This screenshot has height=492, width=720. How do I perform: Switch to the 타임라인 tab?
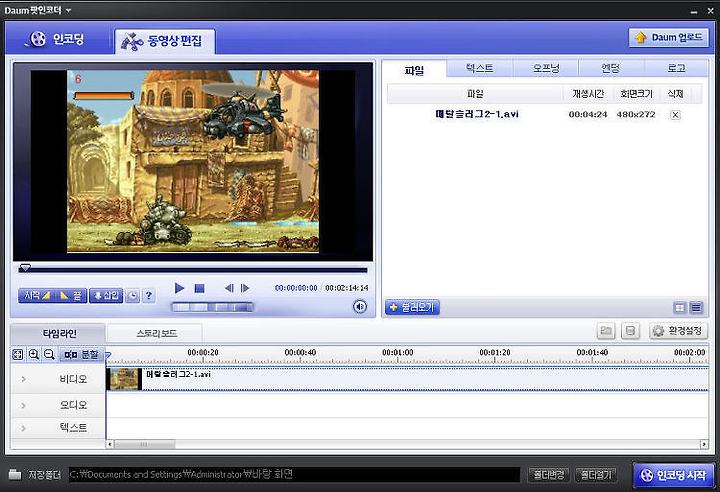pyautogui.click(x=58, y=334)
